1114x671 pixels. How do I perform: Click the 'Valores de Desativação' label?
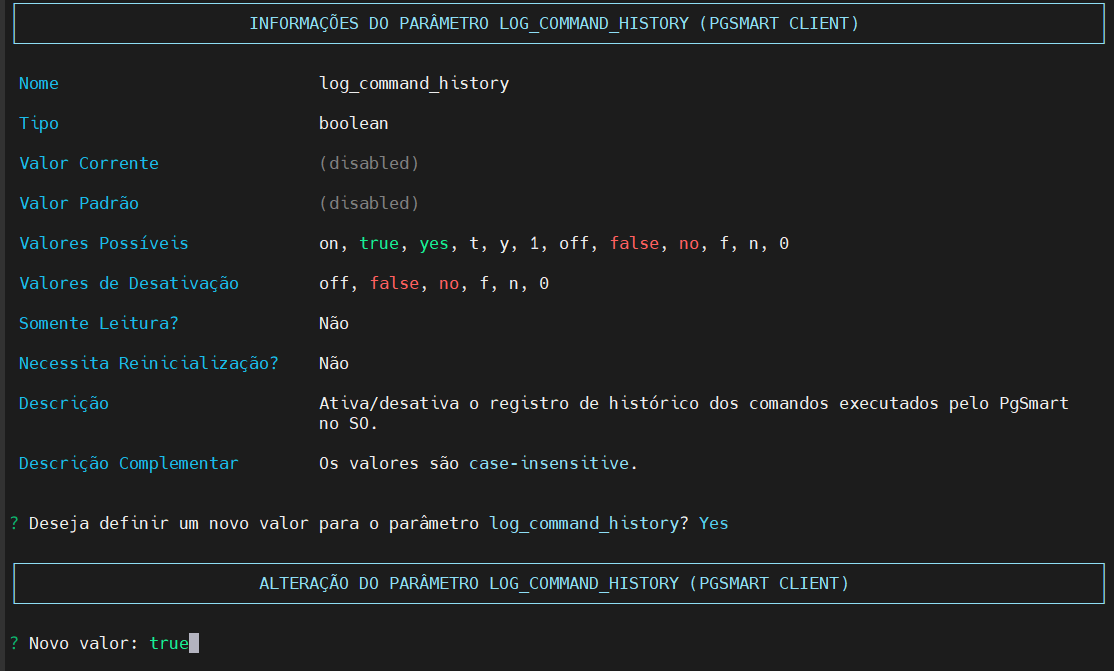tap(129, 283)
